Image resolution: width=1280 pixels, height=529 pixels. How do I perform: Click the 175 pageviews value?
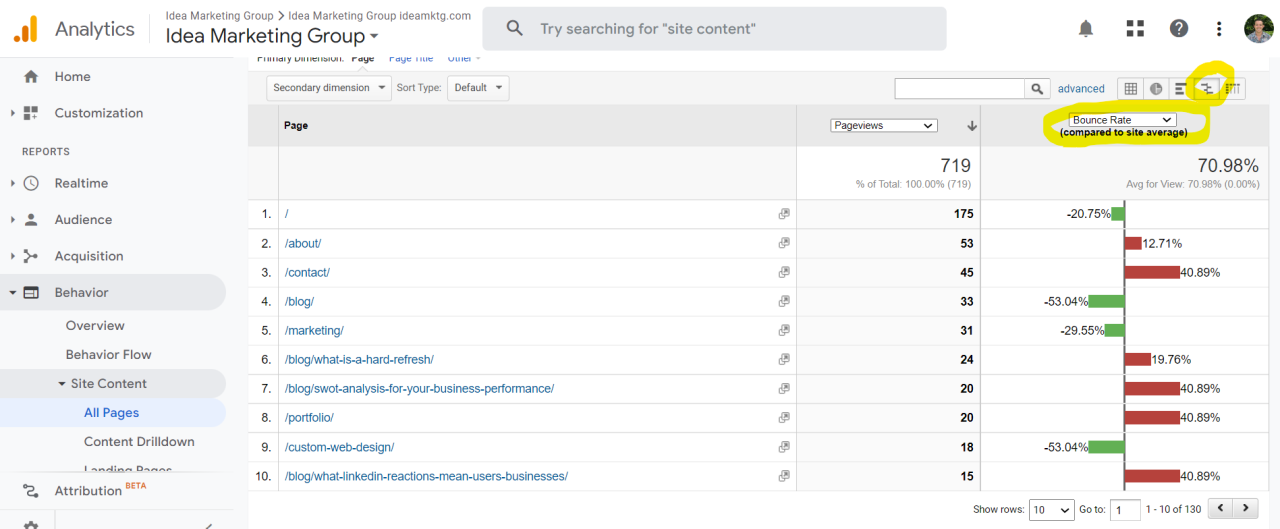(964, 214)
